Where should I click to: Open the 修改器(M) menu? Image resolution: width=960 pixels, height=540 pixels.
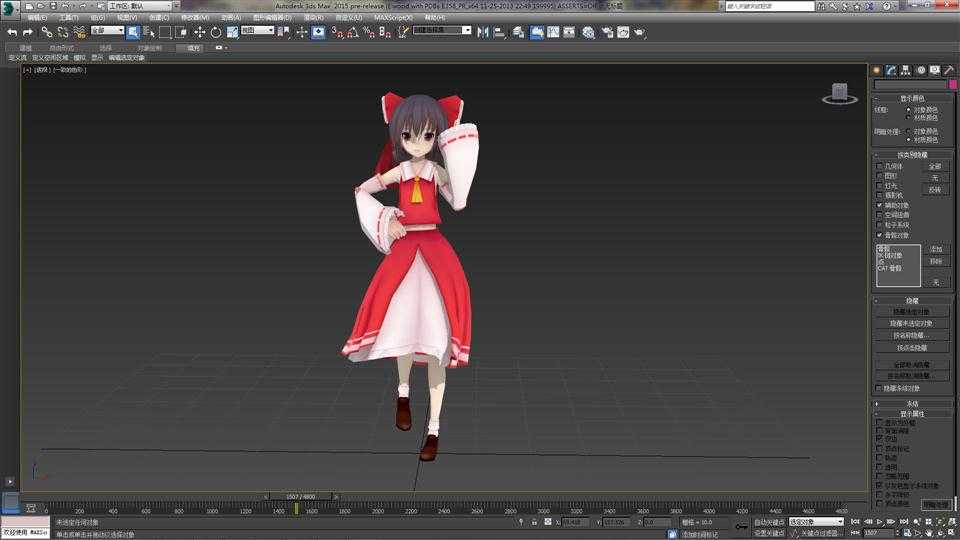point(195,18)
